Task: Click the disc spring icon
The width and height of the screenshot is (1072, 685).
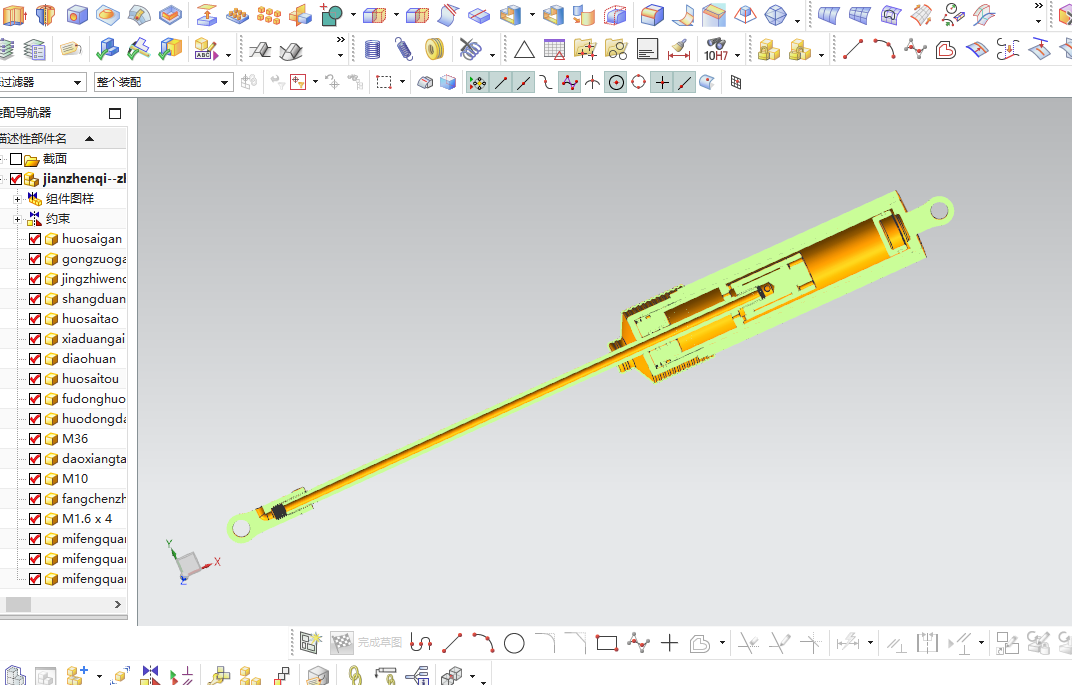Action: [x=434, y=49]
